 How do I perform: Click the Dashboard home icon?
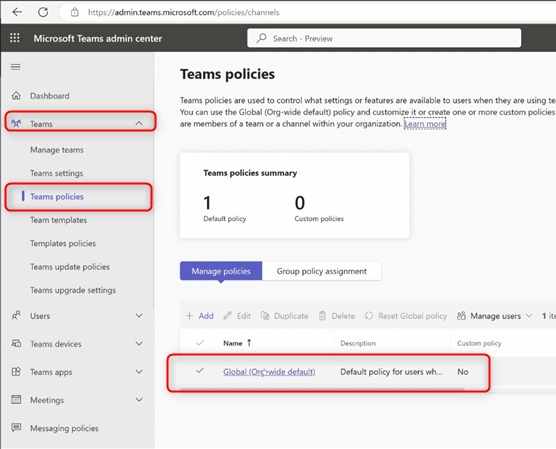tap(16, 96)
